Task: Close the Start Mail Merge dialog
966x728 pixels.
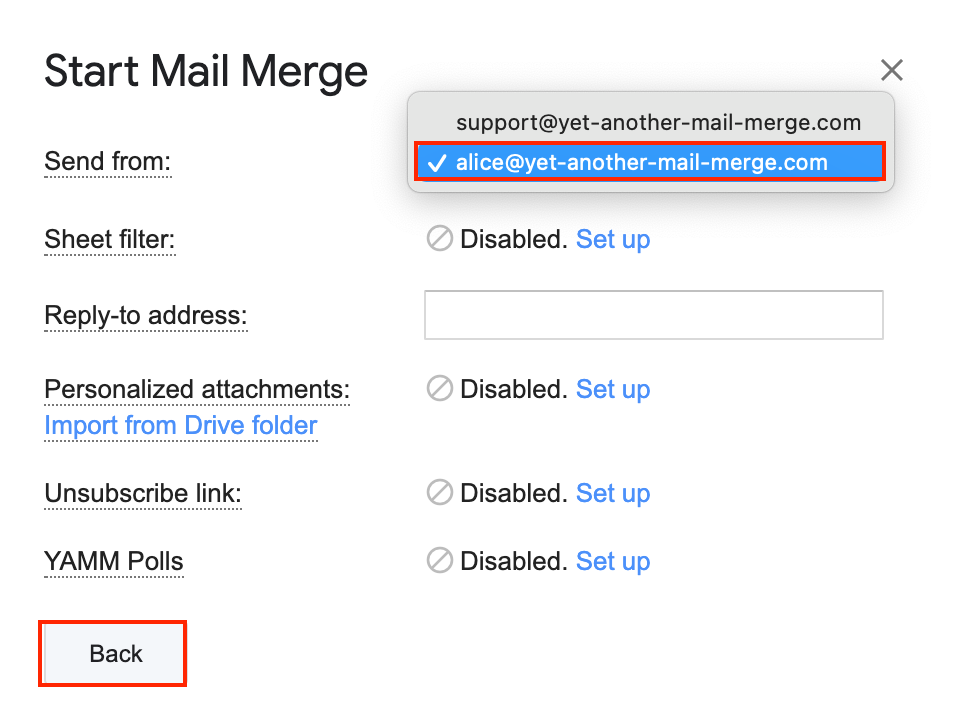Action: 891,70
